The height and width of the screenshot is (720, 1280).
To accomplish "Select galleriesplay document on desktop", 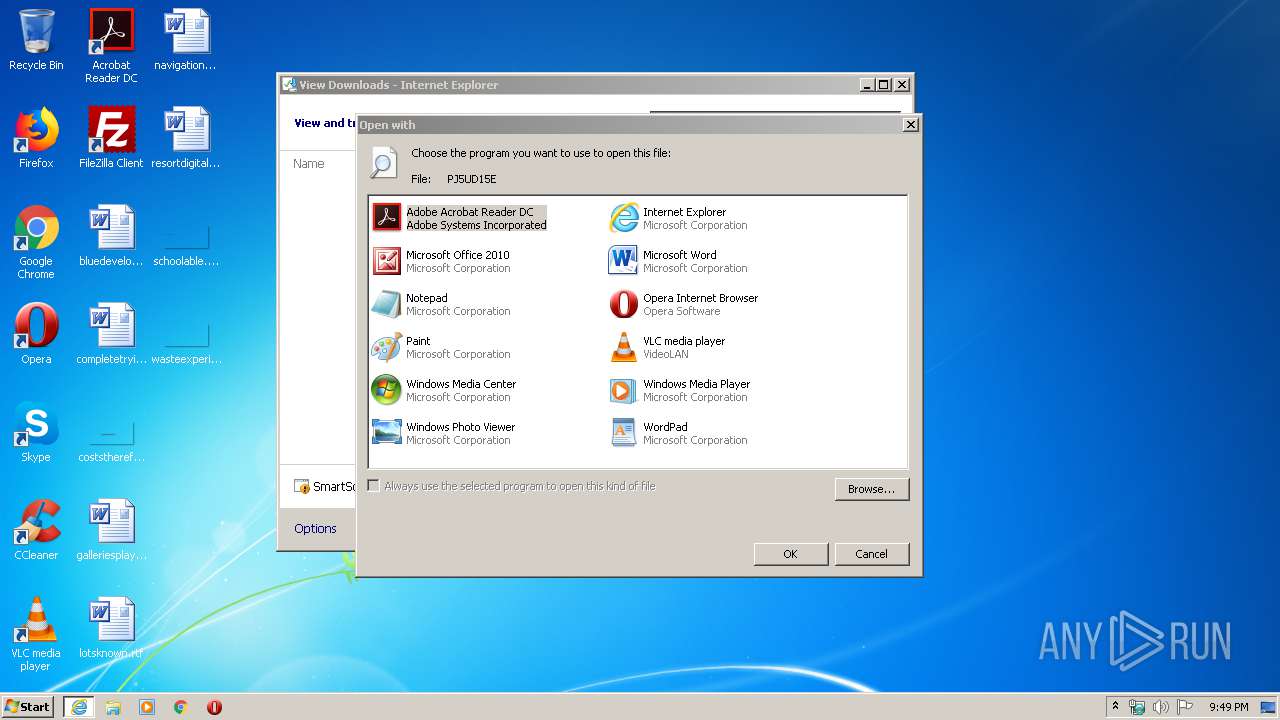I will (111, 530).
